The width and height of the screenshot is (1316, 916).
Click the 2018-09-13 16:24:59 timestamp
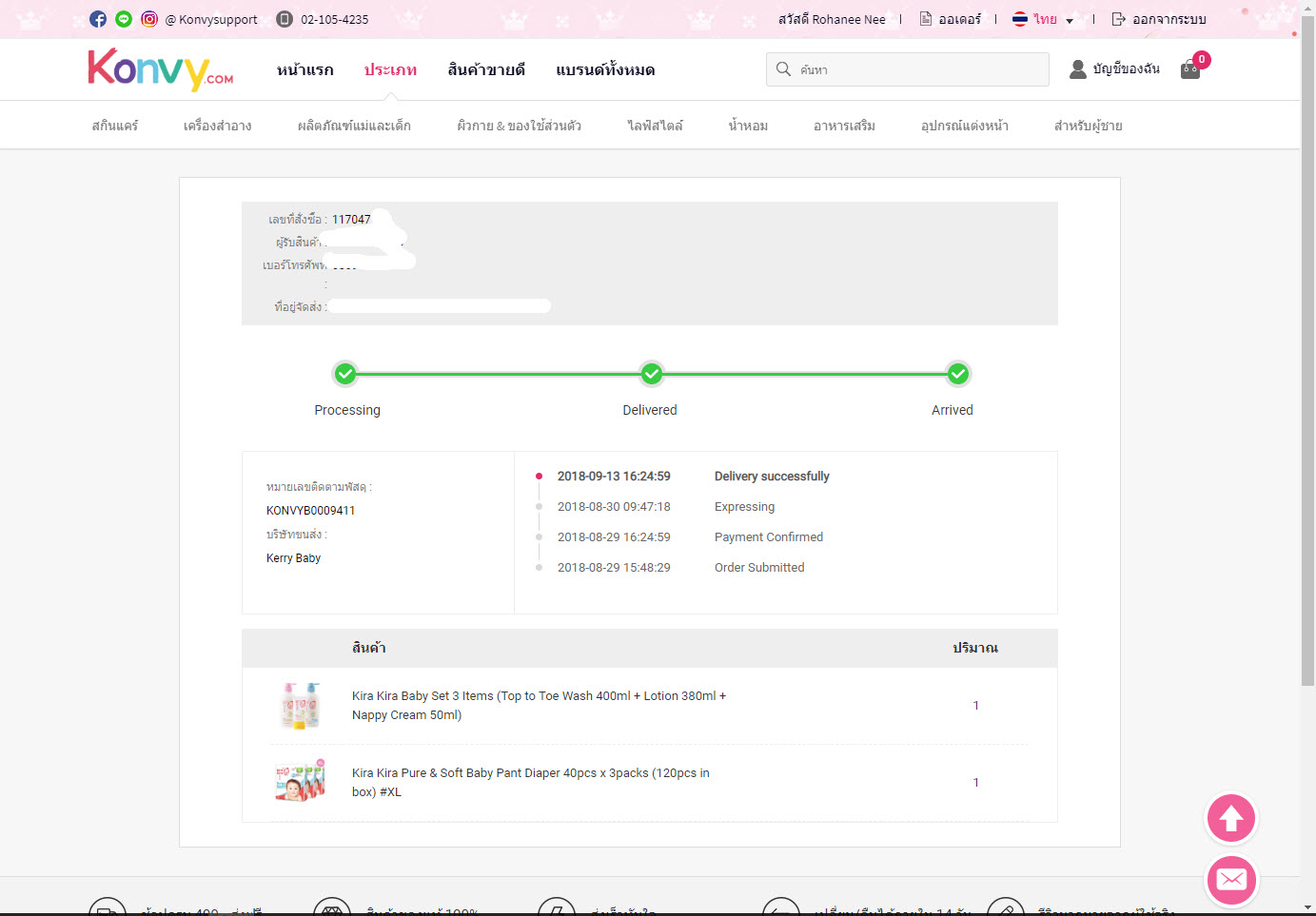click(614, 477)
